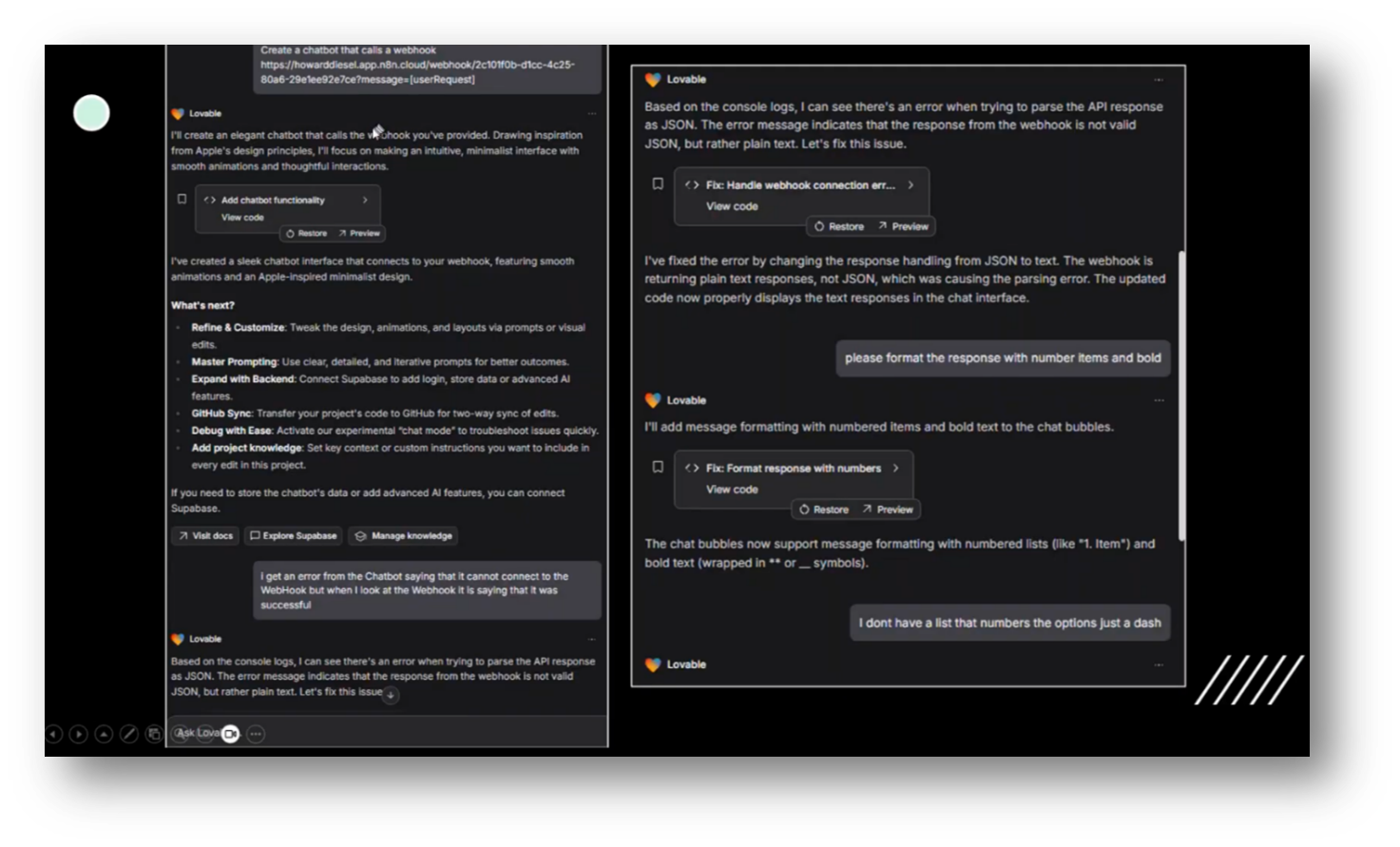Click Lovable heart logo above console logs message, right panel
1400x847 pixels.
653,80
